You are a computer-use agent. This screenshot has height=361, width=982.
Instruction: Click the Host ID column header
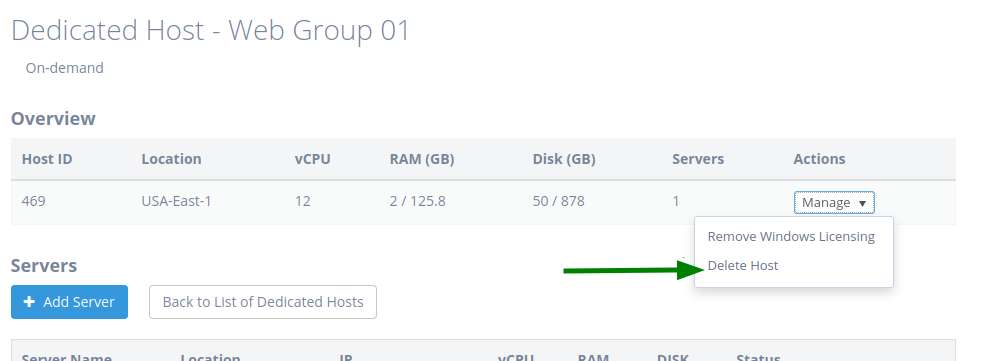[x=47, y=159]
